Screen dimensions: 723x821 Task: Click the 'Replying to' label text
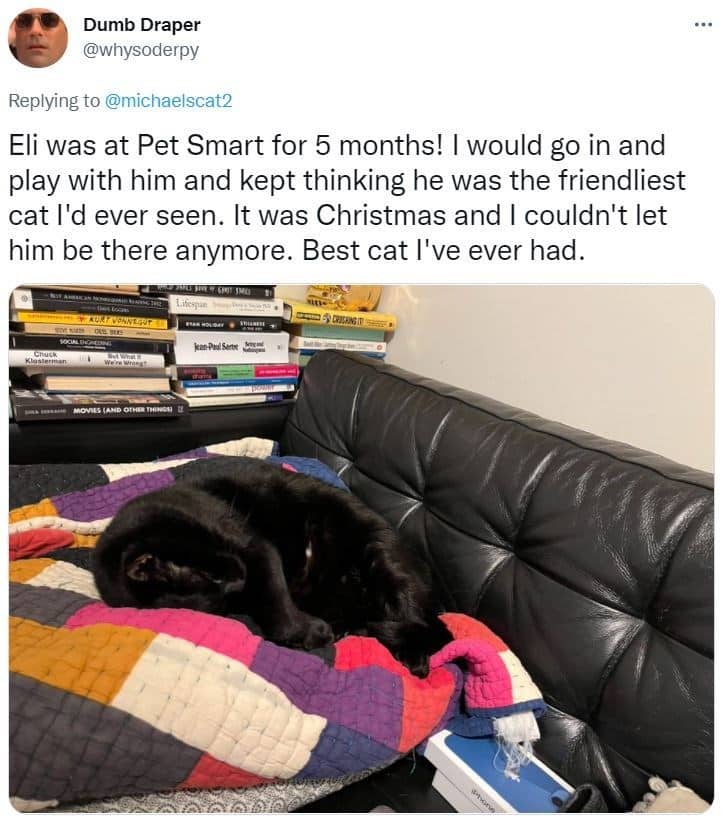tap(53, 101)
